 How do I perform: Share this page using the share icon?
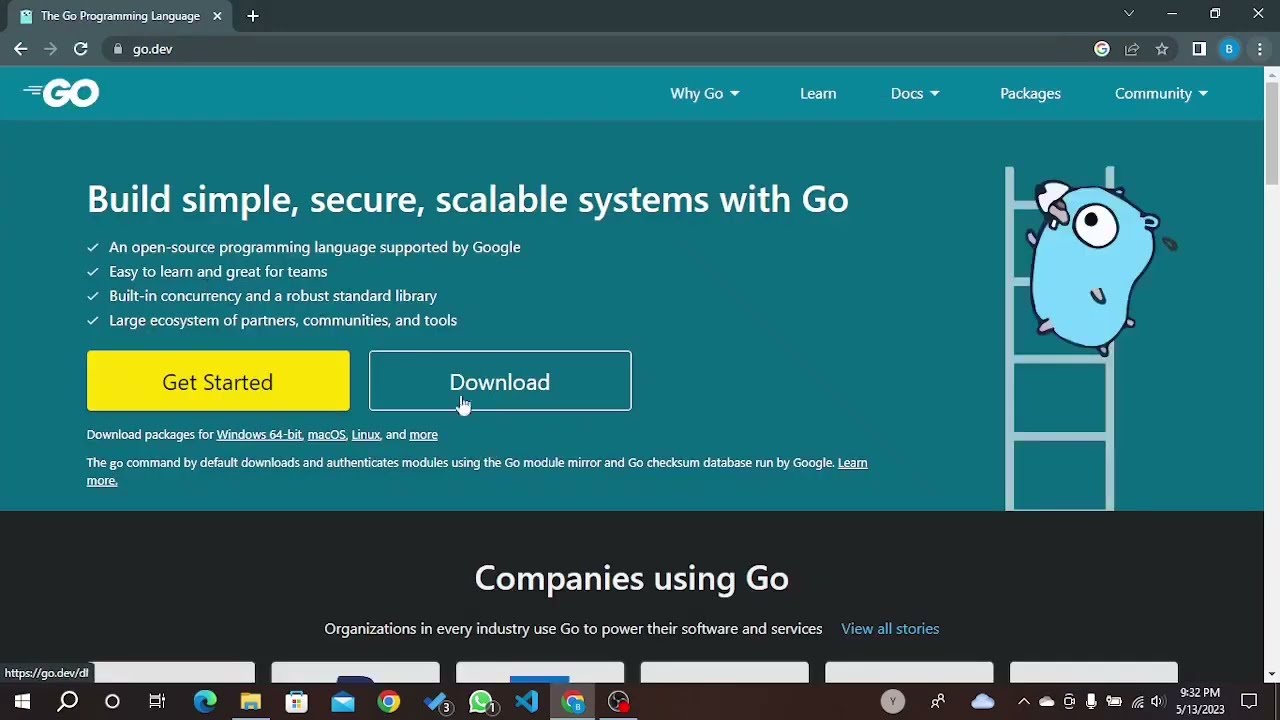1132,49
